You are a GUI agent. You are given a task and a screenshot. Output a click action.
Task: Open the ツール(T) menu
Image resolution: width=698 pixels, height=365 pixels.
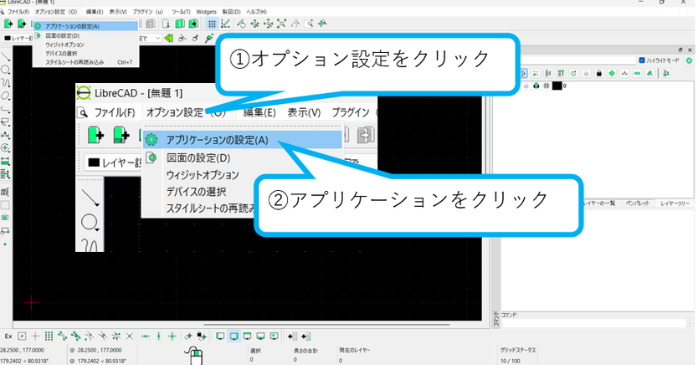click(x=181, y=12)
